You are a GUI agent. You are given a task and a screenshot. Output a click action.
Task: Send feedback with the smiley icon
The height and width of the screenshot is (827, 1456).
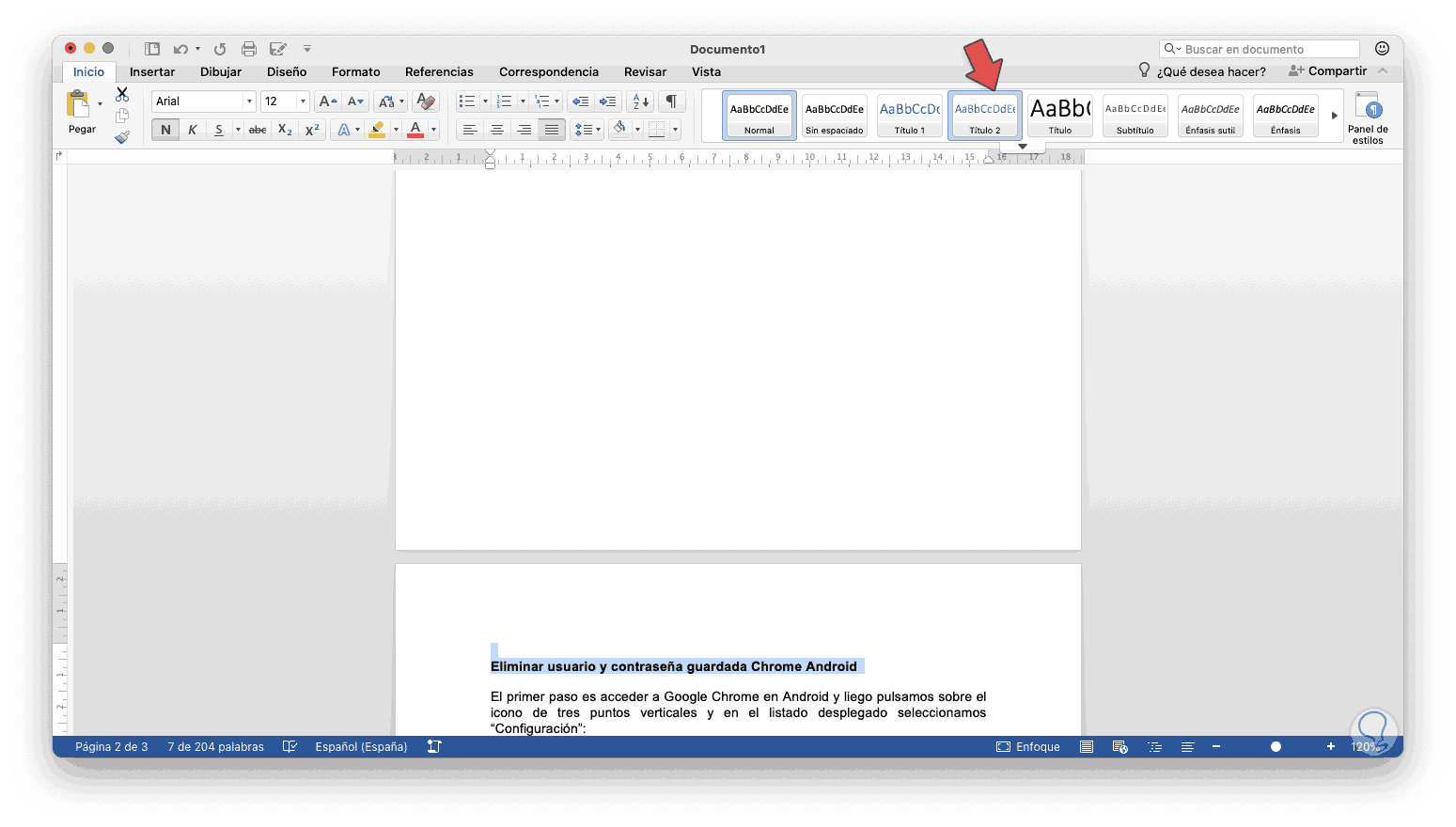click(1382, 49)
